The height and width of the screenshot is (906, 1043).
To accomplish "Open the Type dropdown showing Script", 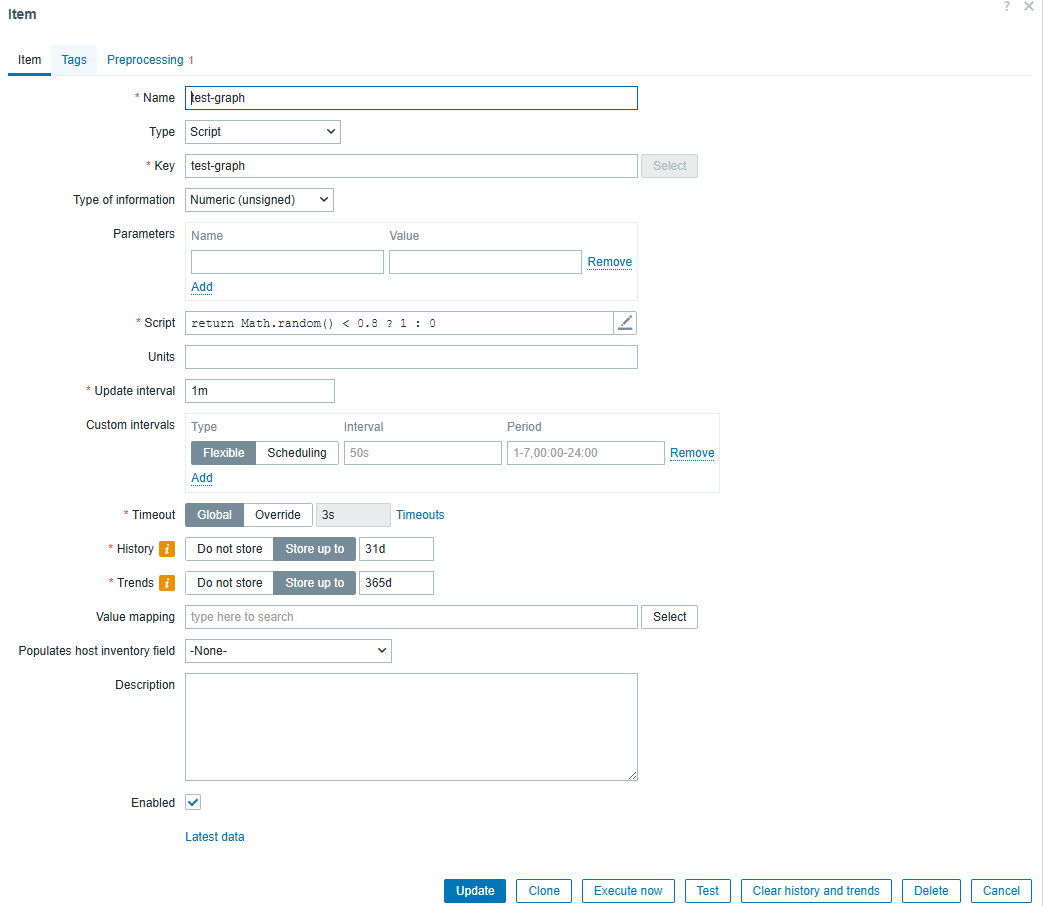I will (x=263, y=132).
